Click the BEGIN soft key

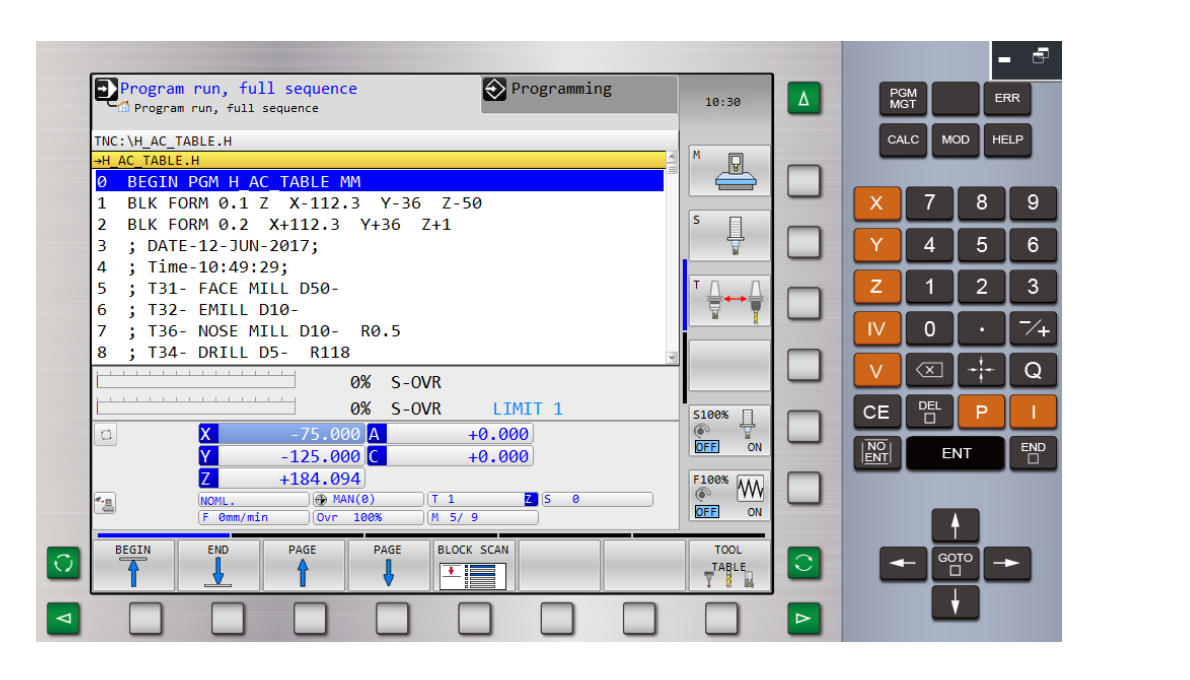pos(134,565)
